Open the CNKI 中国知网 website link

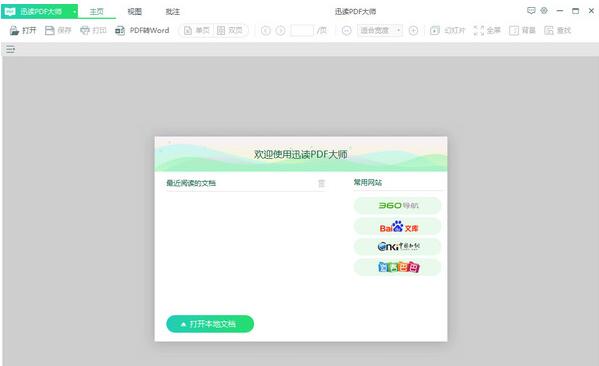[398, 247]
